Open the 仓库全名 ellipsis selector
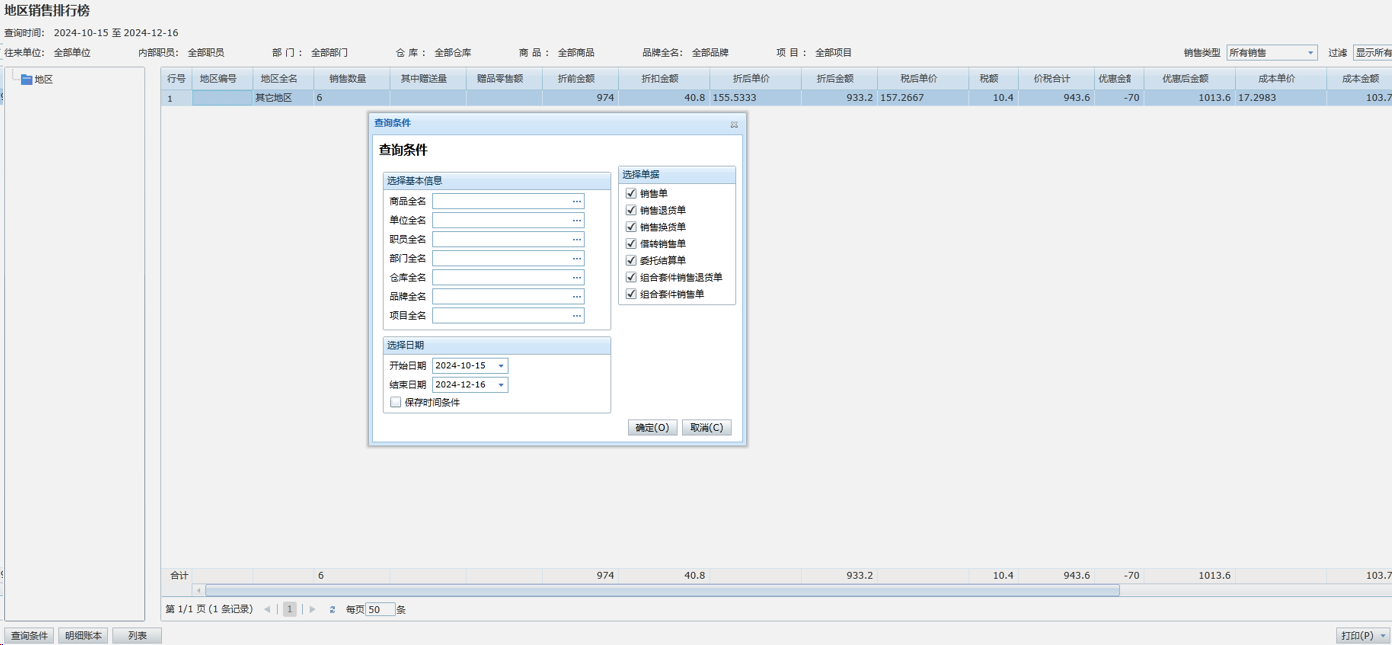 click(x=576, y=277)
